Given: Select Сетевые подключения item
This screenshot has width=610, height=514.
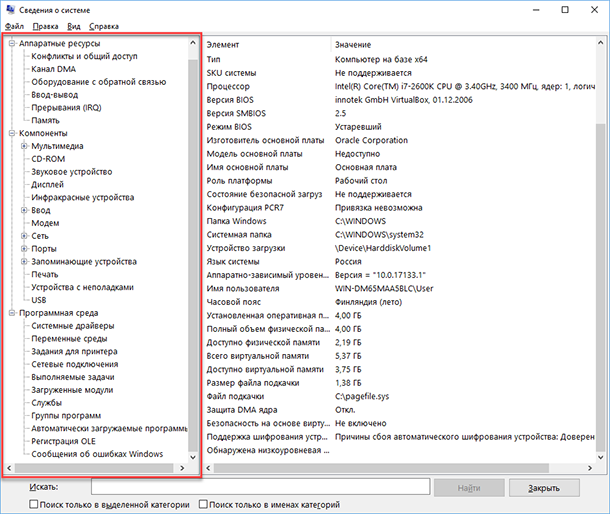Looking at the screenshot, I should [75, 364].
